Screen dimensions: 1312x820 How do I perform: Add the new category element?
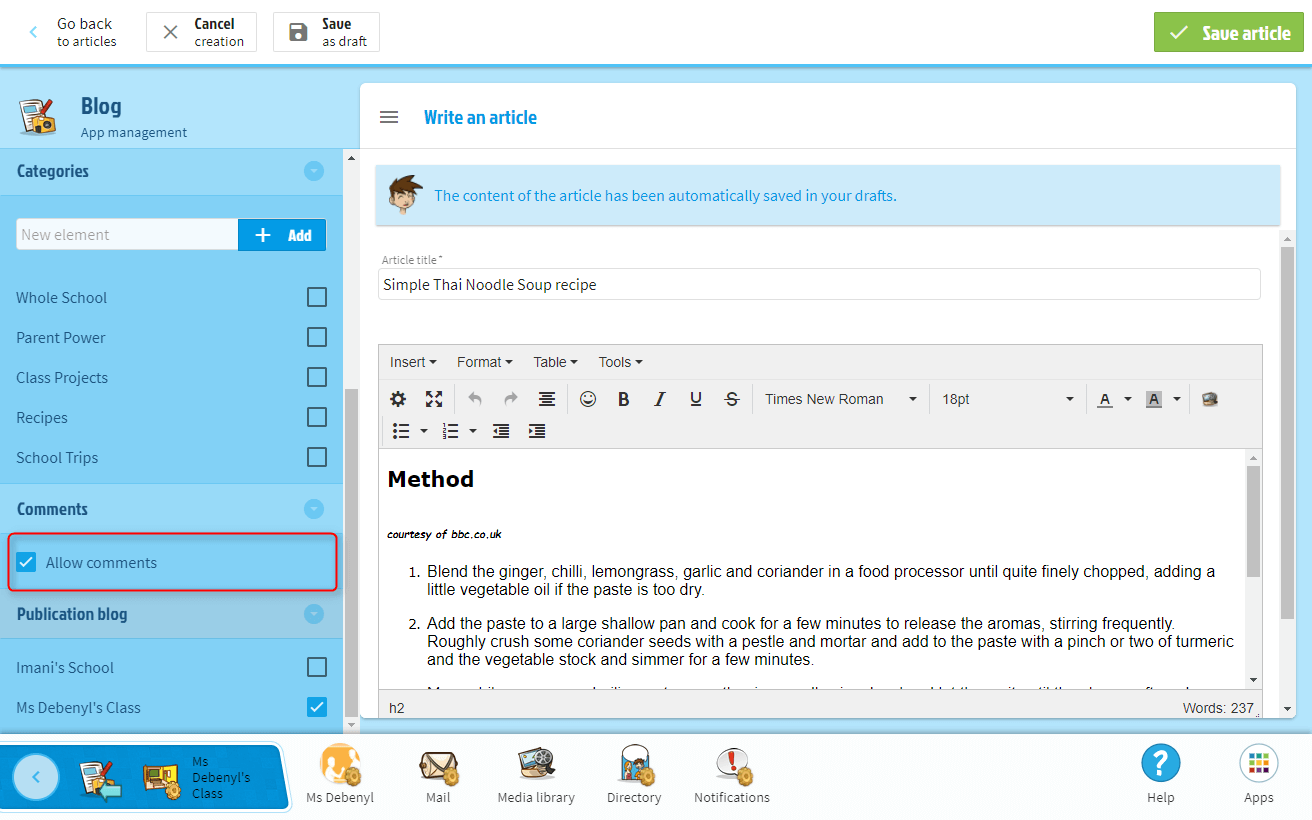282,235
